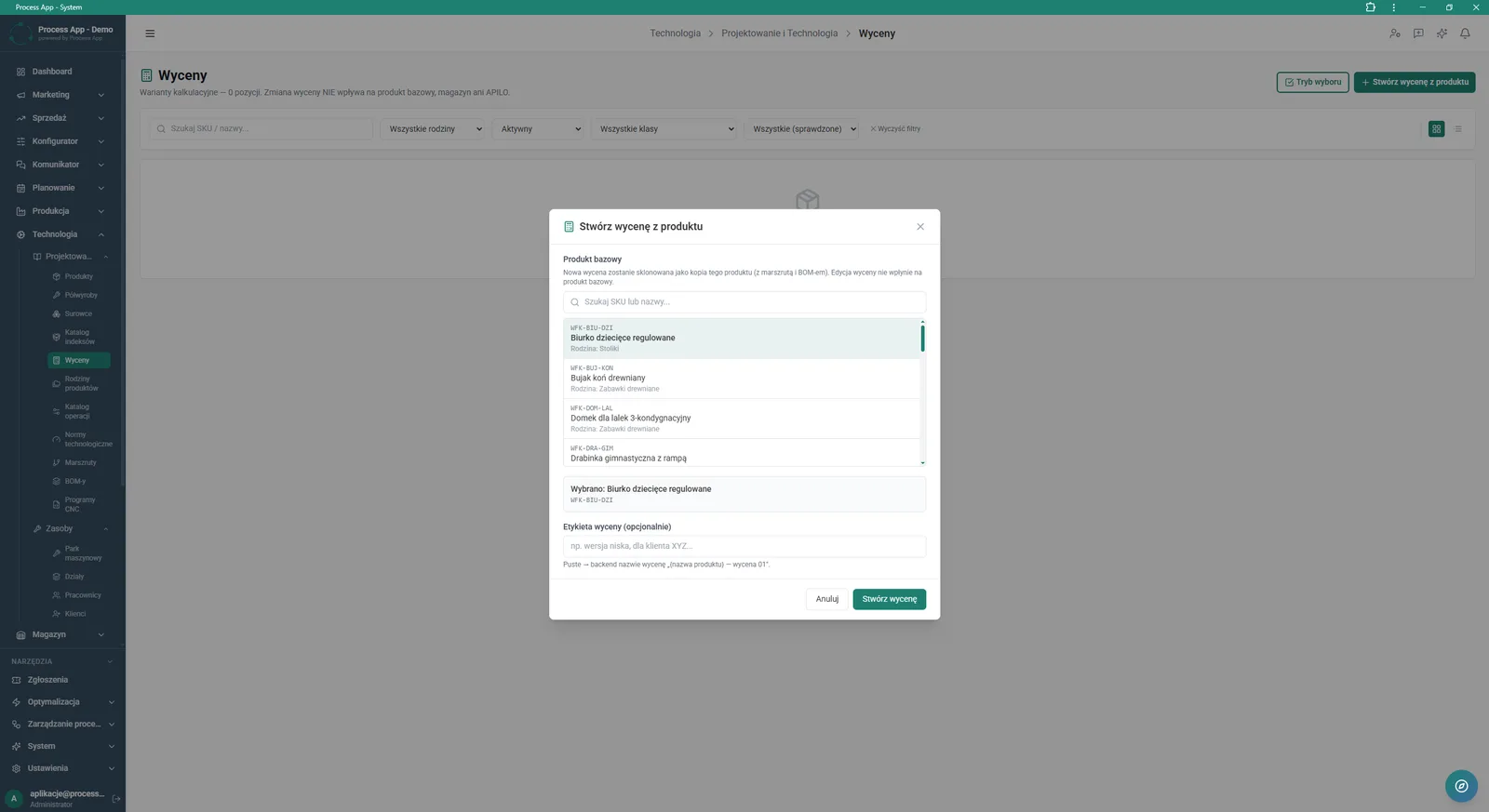The height and width of the screenshot is (812, 1489).
Task: Open Park maszynowy in the sidebar
Action: [79, 553]
